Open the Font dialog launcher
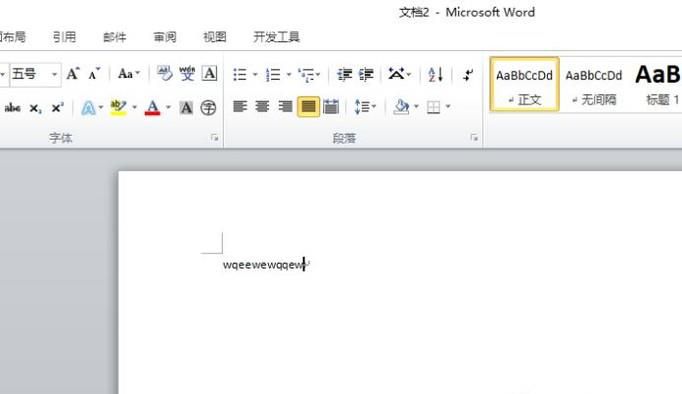The width and height of the screenshot is (682, 394). 214,138
